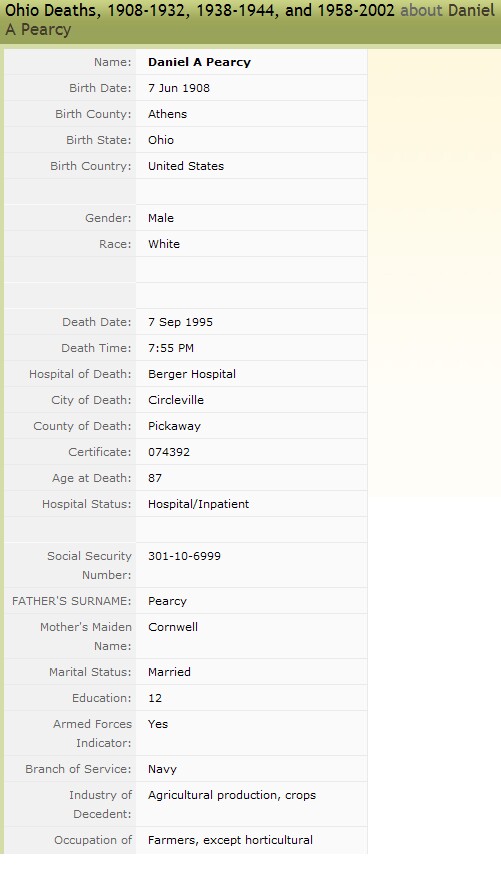
Task: Select mother's maiden name Cornwell
Action: pos(173,627)
